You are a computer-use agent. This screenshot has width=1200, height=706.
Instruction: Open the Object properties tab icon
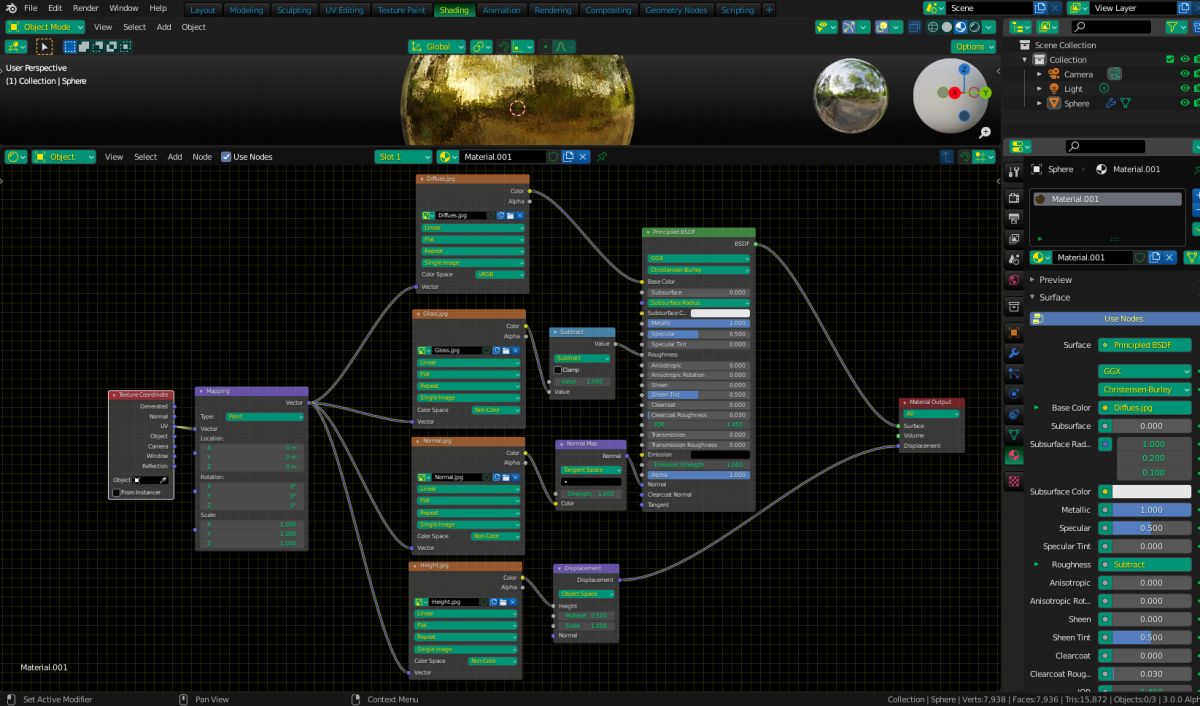click(1014, 332)
